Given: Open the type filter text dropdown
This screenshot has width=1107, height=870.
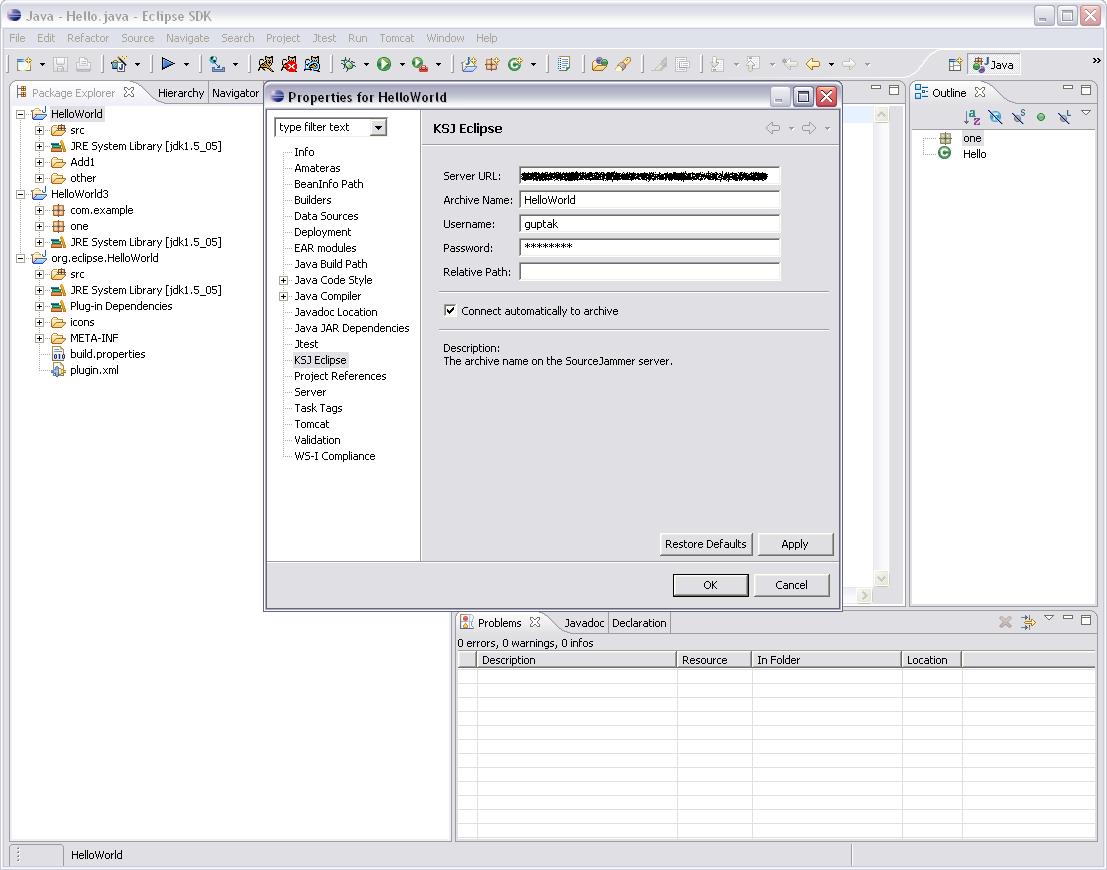Looking at the screenshot, I should (x=379, y=127).
